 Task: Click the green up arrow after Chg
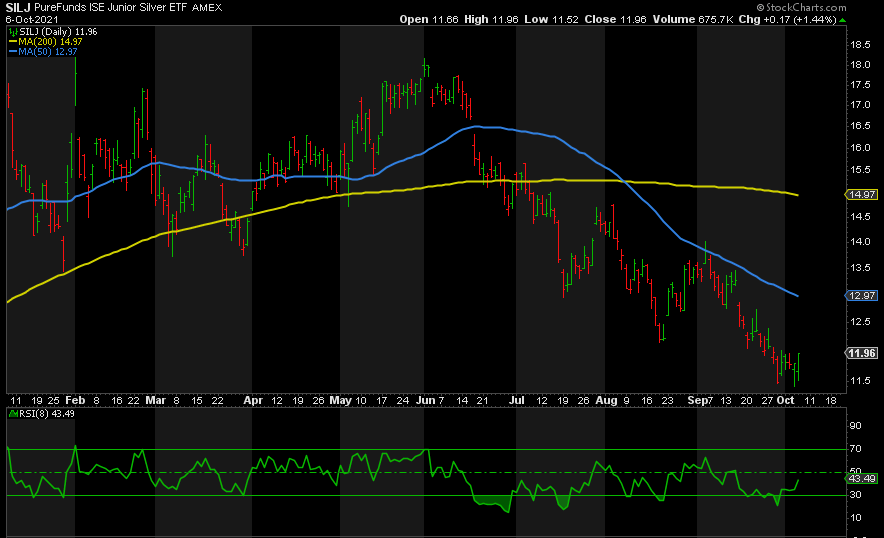pyautogui.click(x=842, y=20)
